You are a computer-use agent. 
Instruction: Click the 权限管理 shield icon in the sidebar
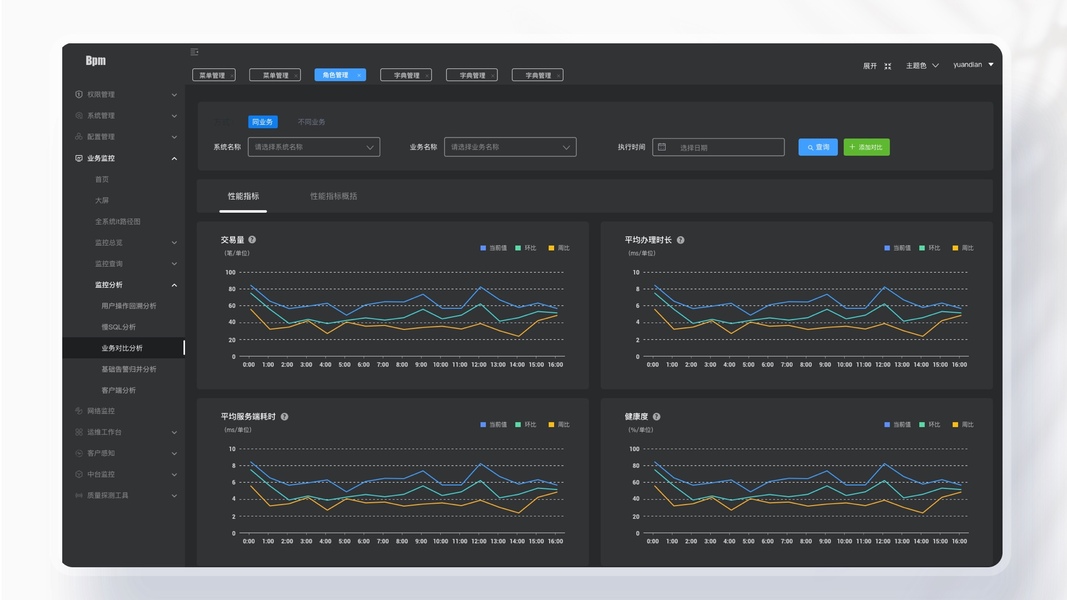(x=79, y=95)
